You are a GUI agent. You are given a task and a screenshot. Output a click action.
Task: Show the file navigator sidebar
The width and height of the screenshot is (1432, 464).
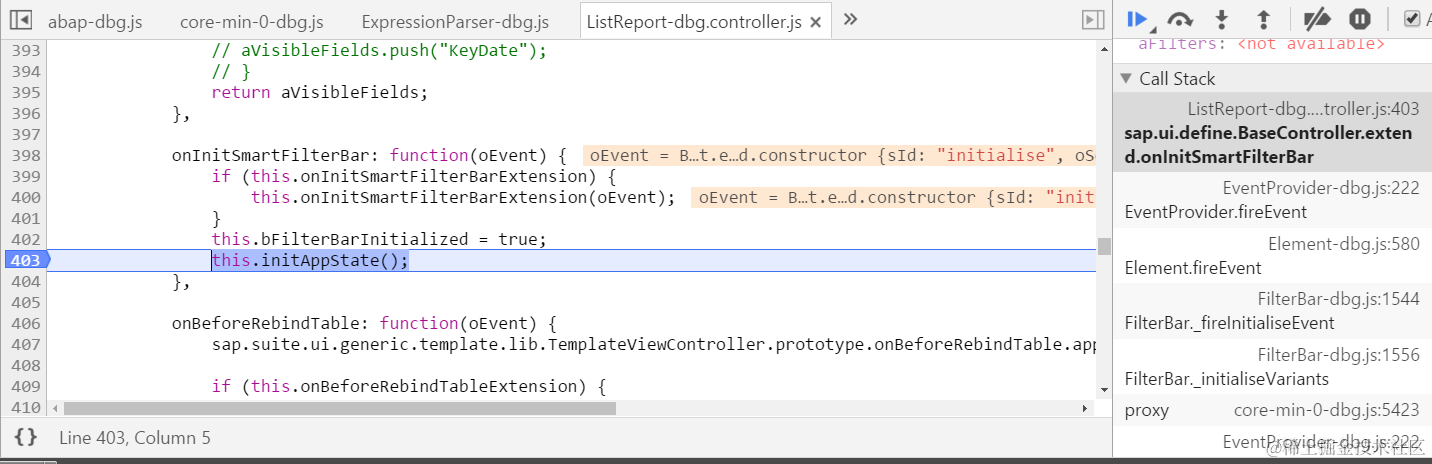(x=20, y=20)
